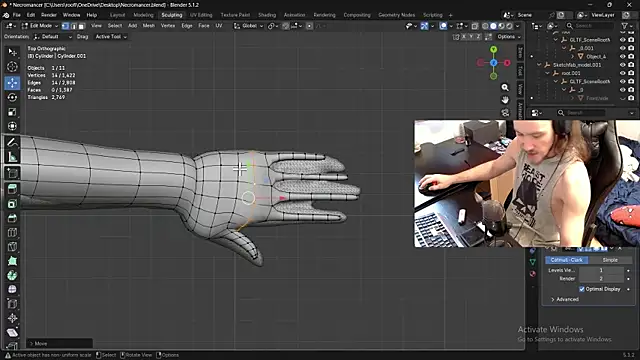The height and width of the screenshot is (360, 640).
Task: Open the Render menu
Action: pyautogui.click(x=49, y=15)
